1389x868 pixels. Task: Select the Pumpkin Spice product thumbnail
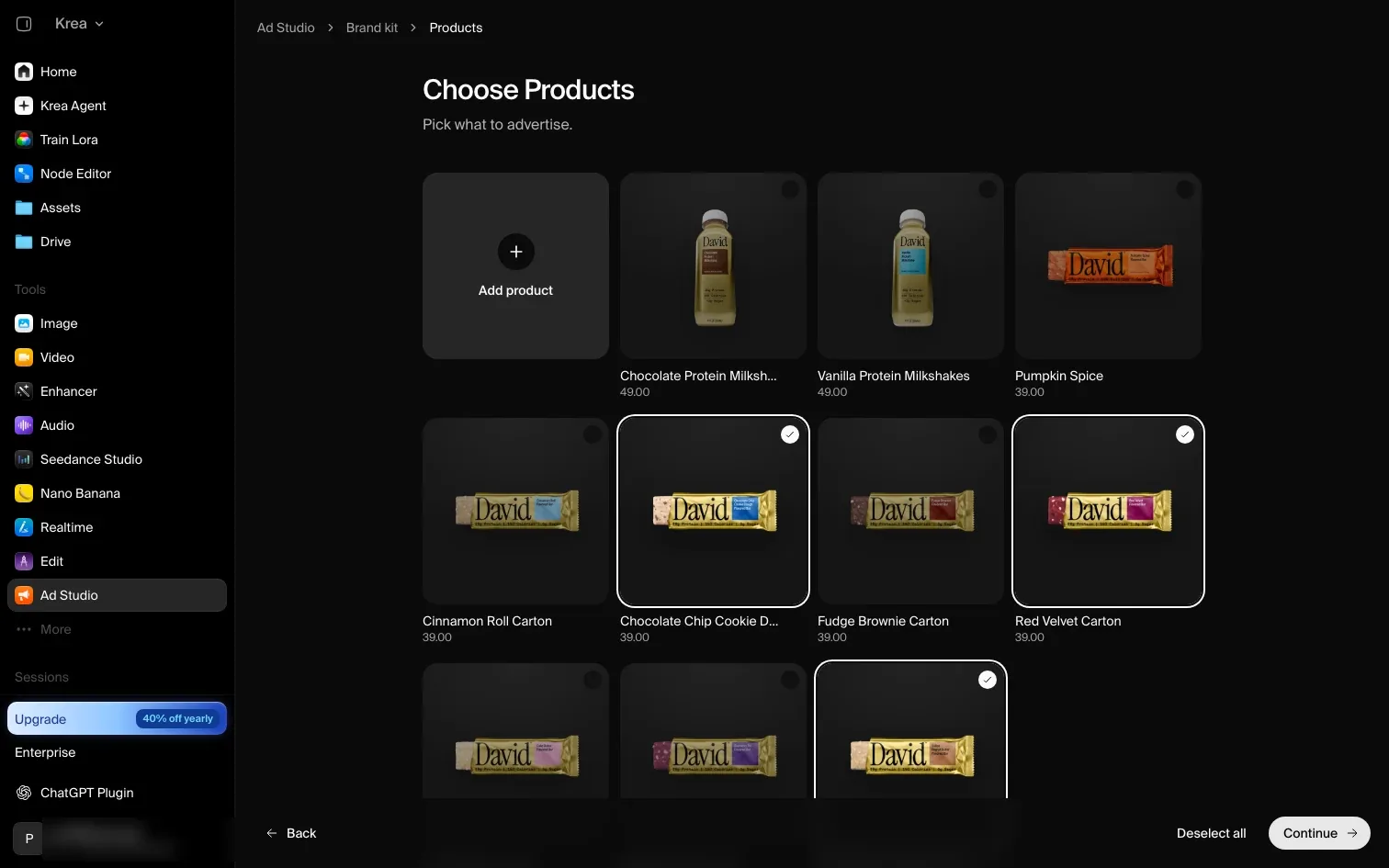(1108, 265)
